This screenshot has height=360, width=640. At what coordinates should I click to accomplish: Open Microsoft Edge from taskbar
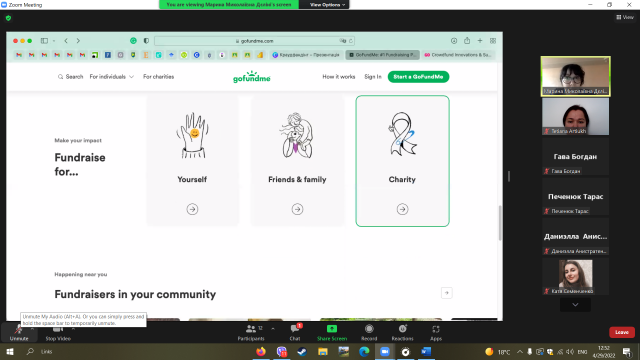tap(364, 351)
